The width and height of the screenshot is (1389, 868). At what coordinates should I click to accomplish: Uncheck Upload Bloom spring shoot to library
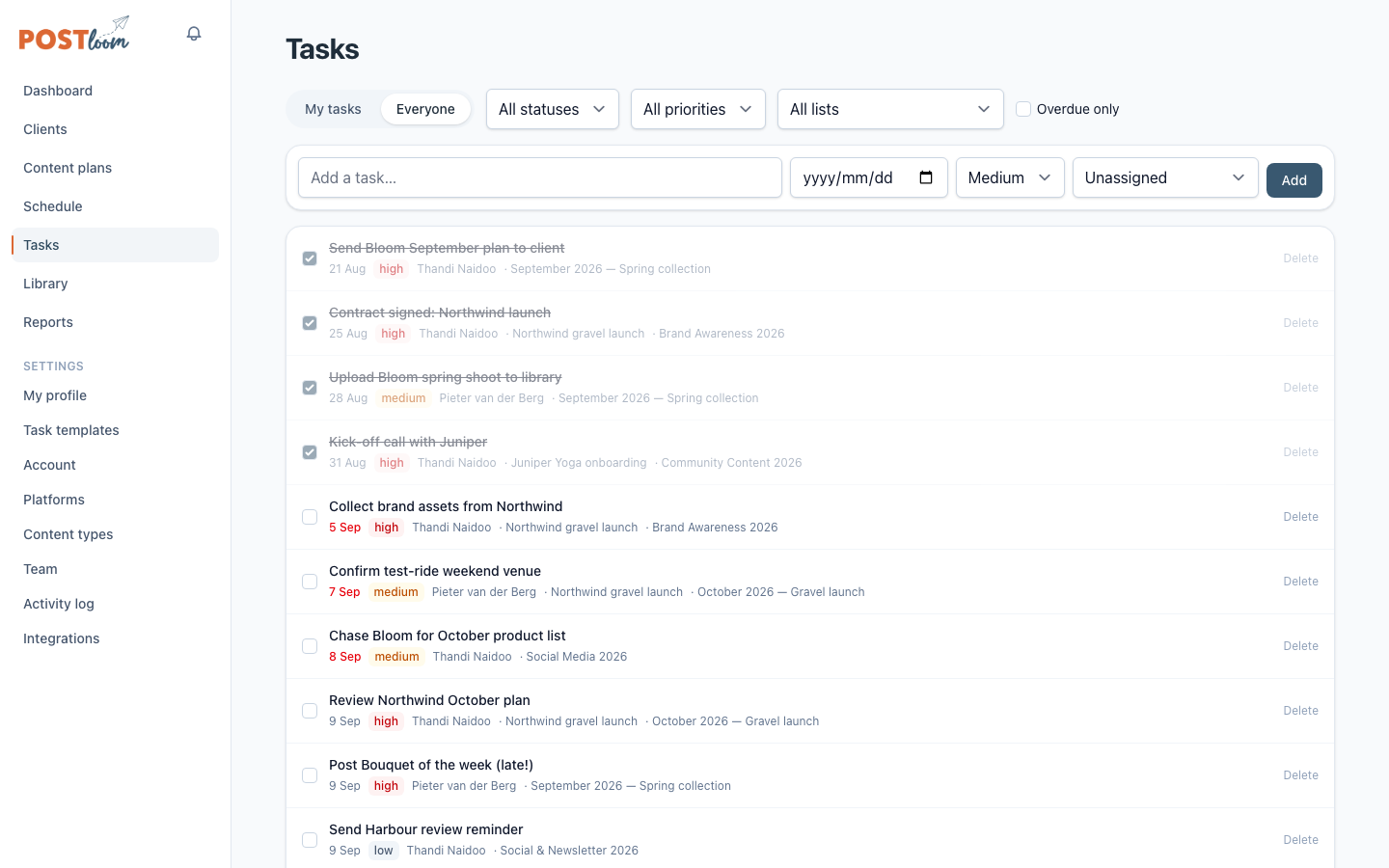(x=310, y=388)
